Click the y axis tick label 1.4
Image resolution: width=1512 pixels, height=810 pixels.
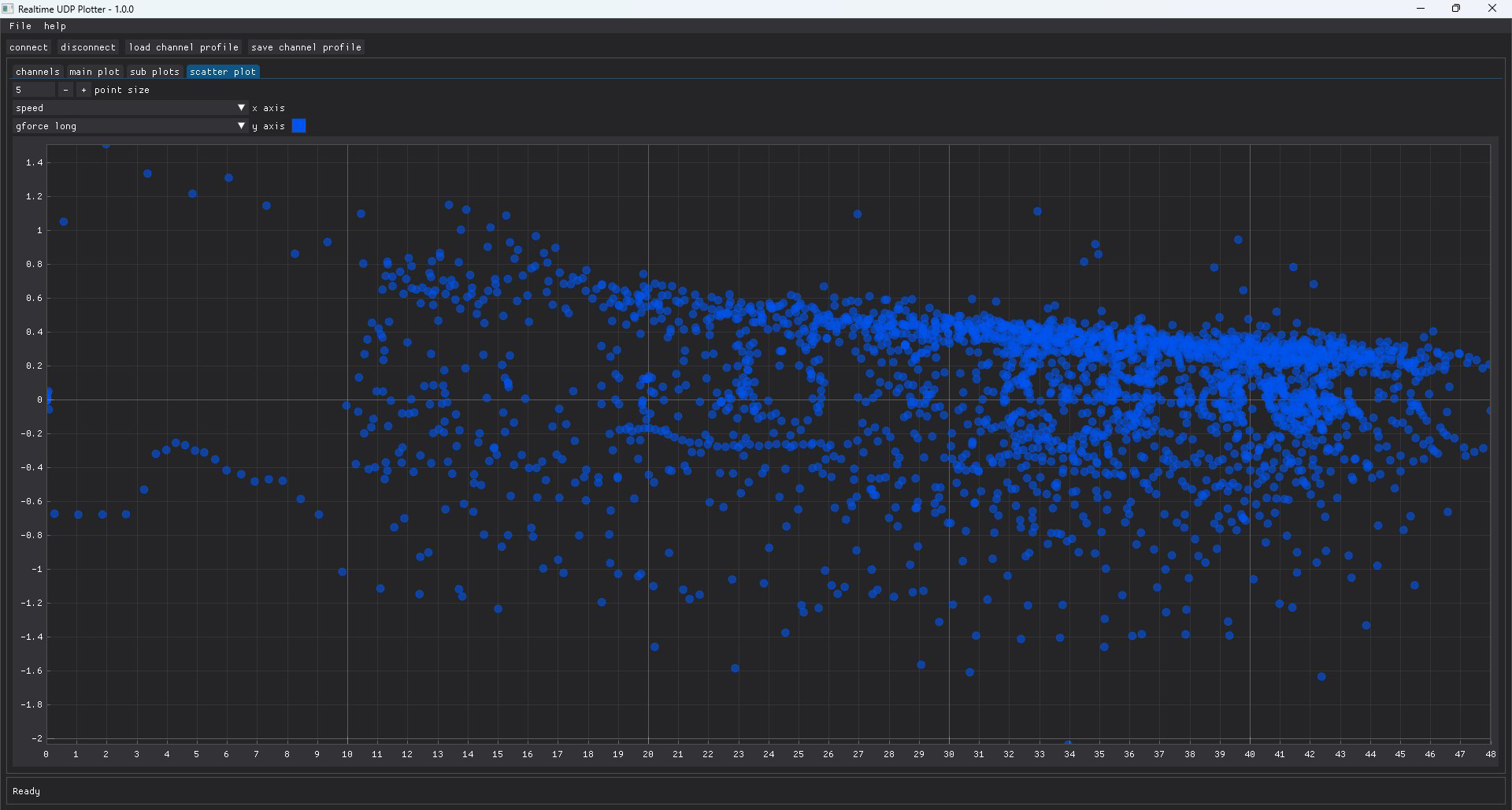tap(34, 162)
